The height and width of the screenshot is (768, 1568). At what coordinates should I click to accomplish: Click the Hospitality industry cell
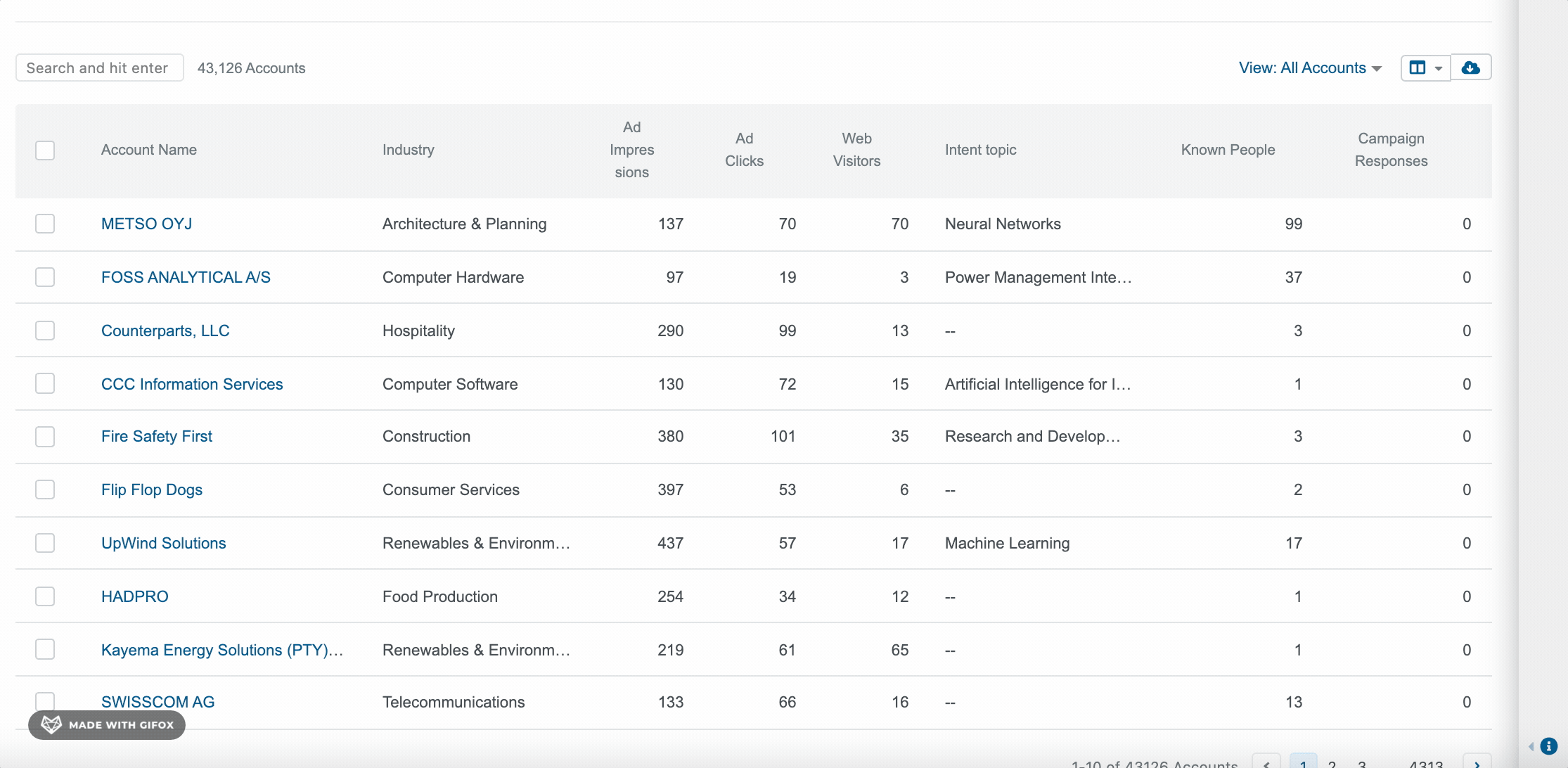click(x=419, y=331)
